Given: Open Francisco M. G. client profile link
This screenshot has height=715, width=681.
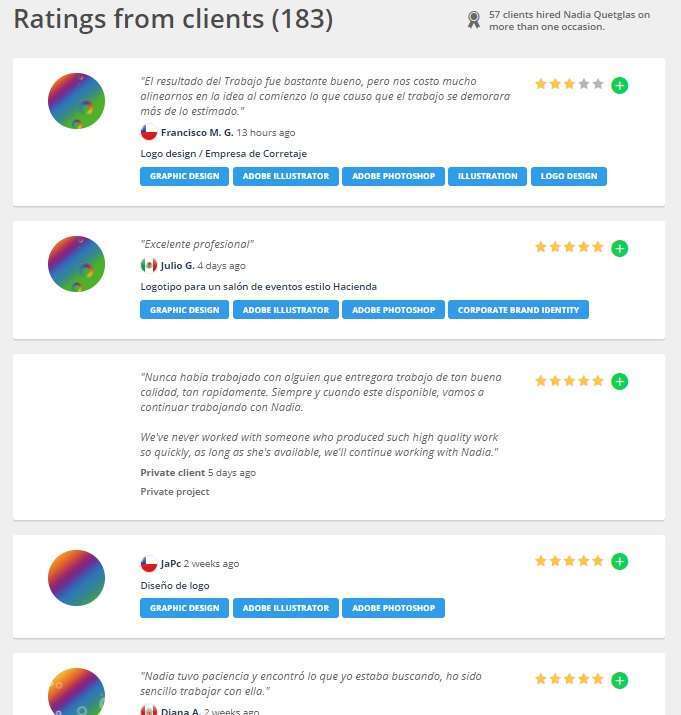Looking at the screenshot, I should (x=197, y=133).
